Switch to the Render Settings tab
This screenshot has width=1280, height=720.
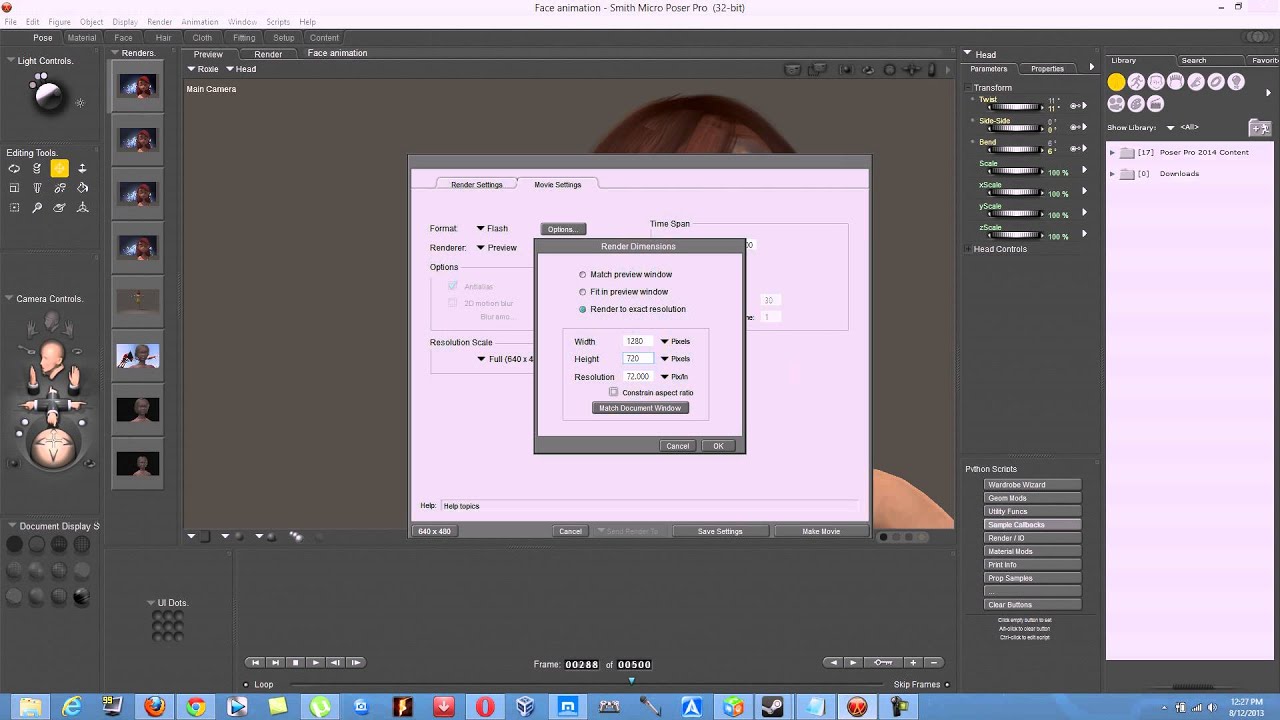tap(476, 184)
